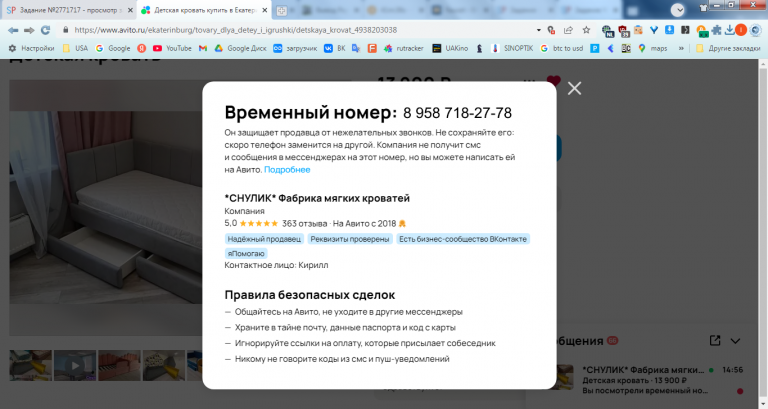Open the 'ВК' bookmark
This screenshot has width=768, height=409.
(x=335, y=48)
